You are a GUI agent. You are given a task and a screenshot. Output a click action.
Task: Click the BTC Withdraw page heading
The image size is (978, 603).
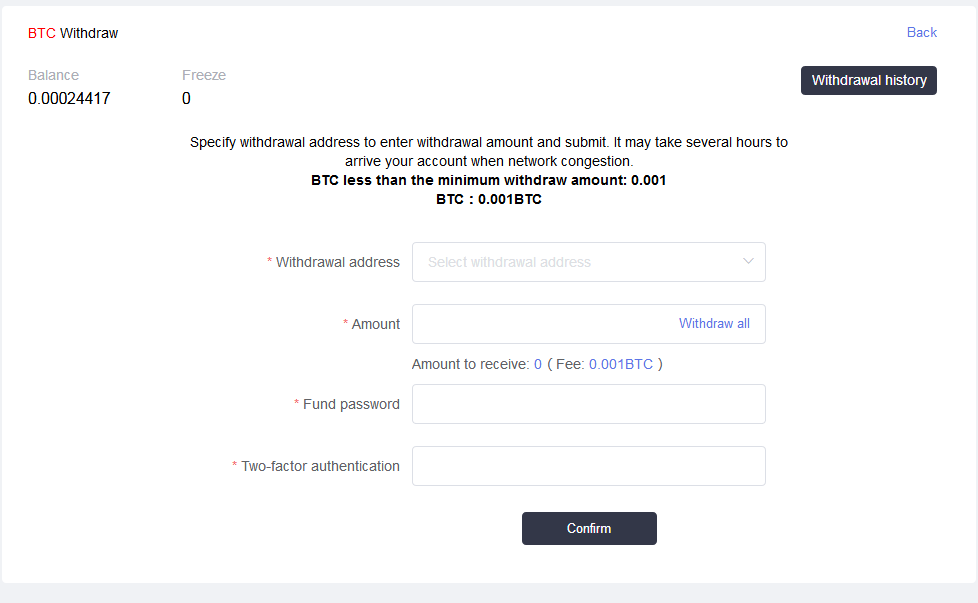pyautogui.click(x=73, y=33)
